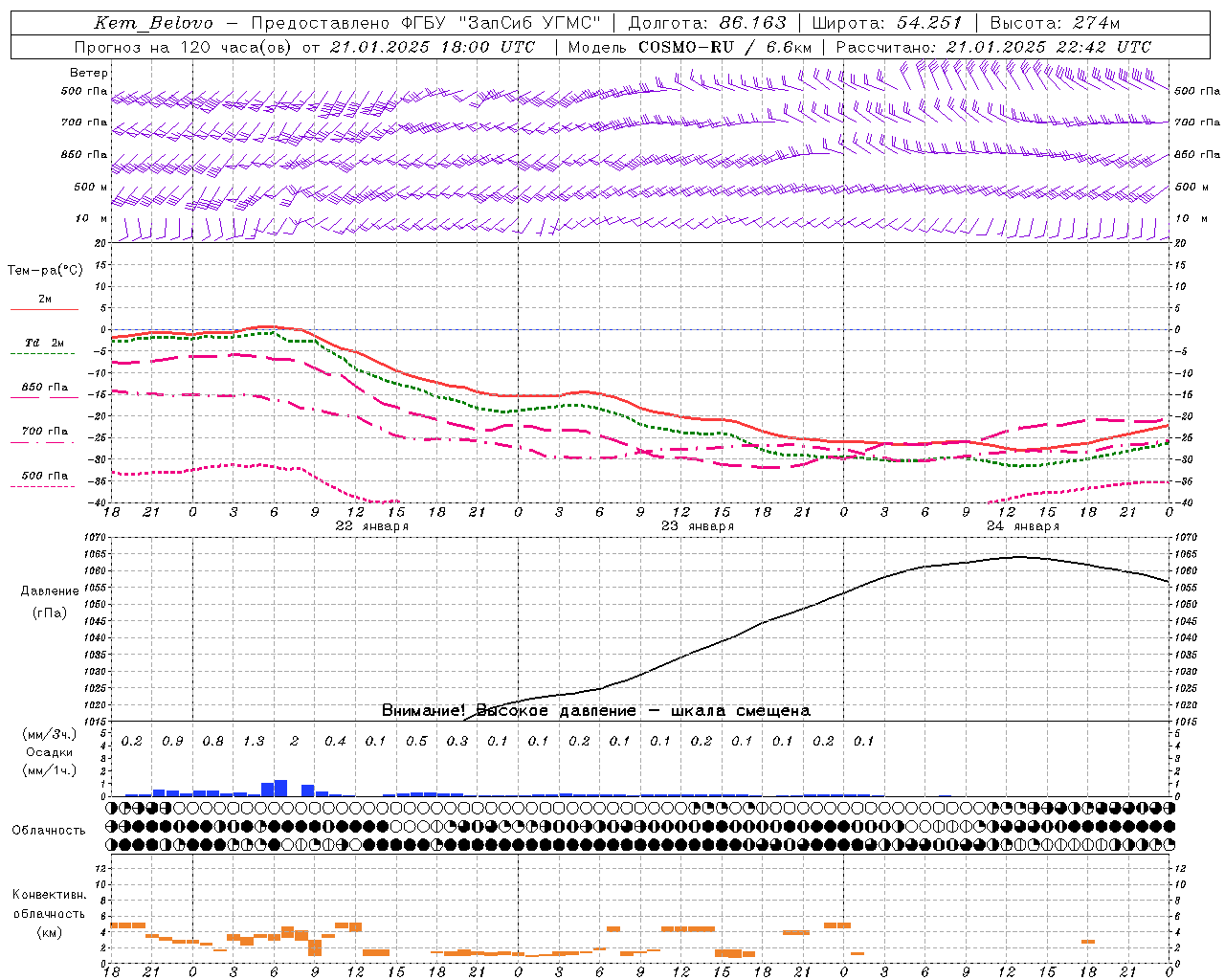The image size is (1225, 980).
Task: Click the 3-hour precipitation value "0.3"
Action: [457, 741]
